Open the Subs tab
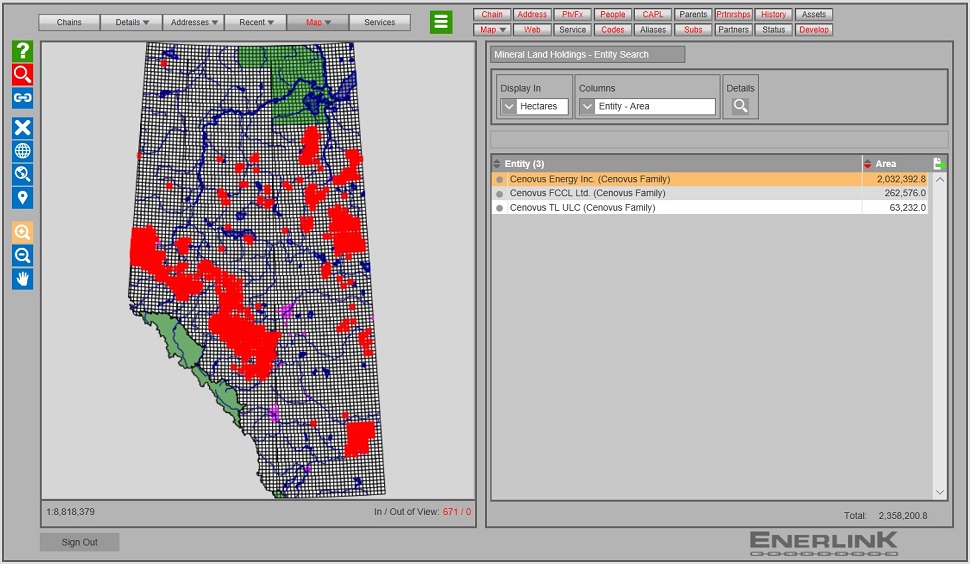Screen dimensions: 970x564 (693, 30)
